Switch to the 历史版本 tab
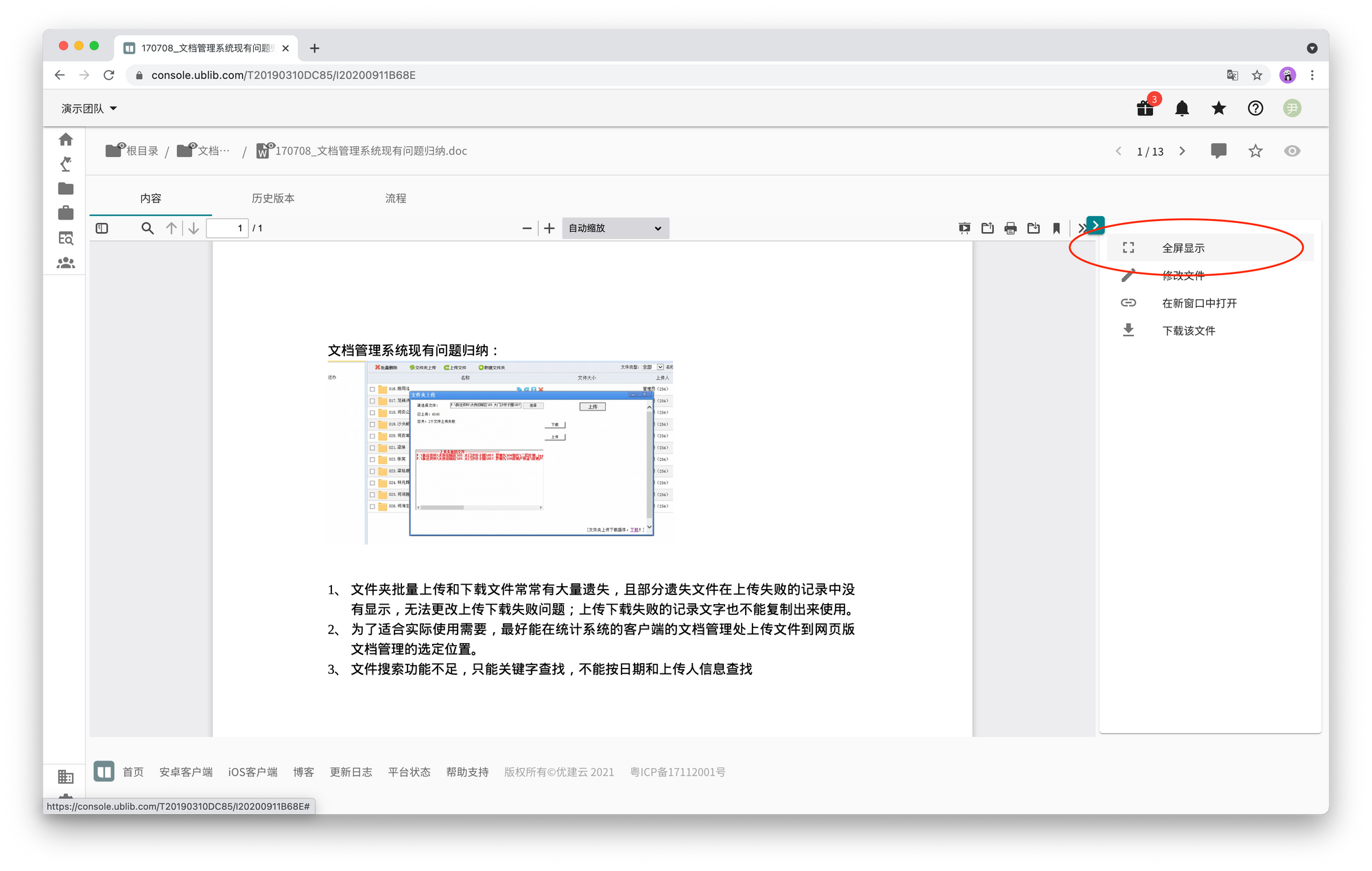Screen dimensions: 1372x871 tap(273, 198)
